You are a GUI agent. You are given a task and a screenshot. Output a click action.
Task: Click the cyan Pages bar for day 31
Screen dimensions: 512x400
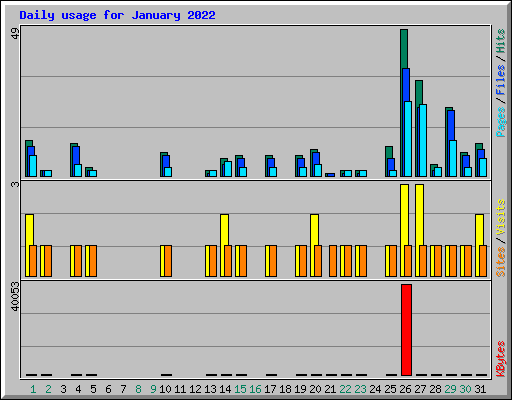483,167
